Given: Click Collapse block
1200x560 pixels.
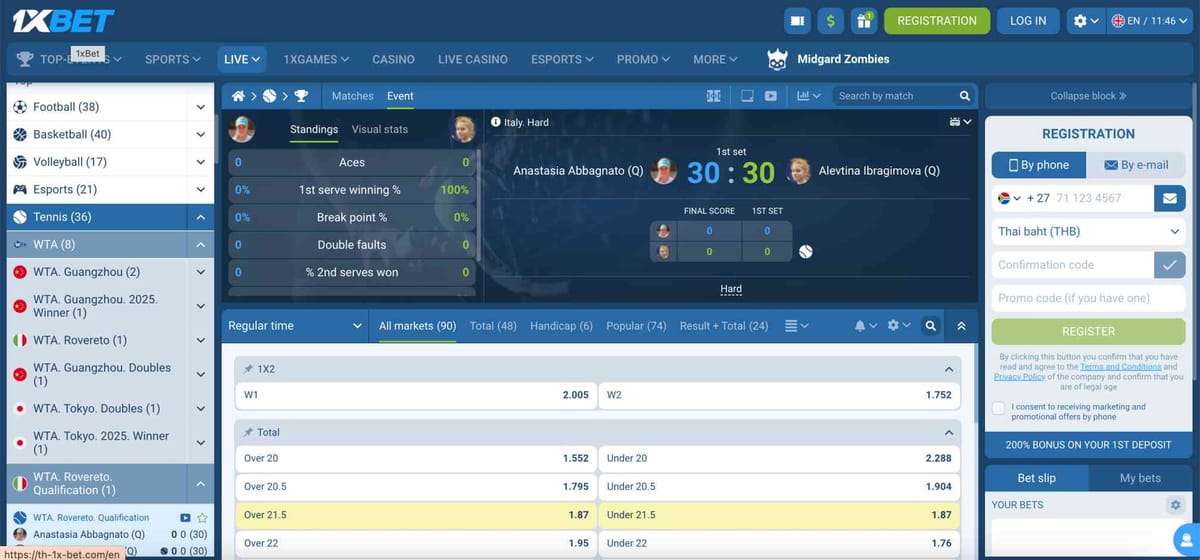Looking at the screenshot, I should [x=1088, y=96].
